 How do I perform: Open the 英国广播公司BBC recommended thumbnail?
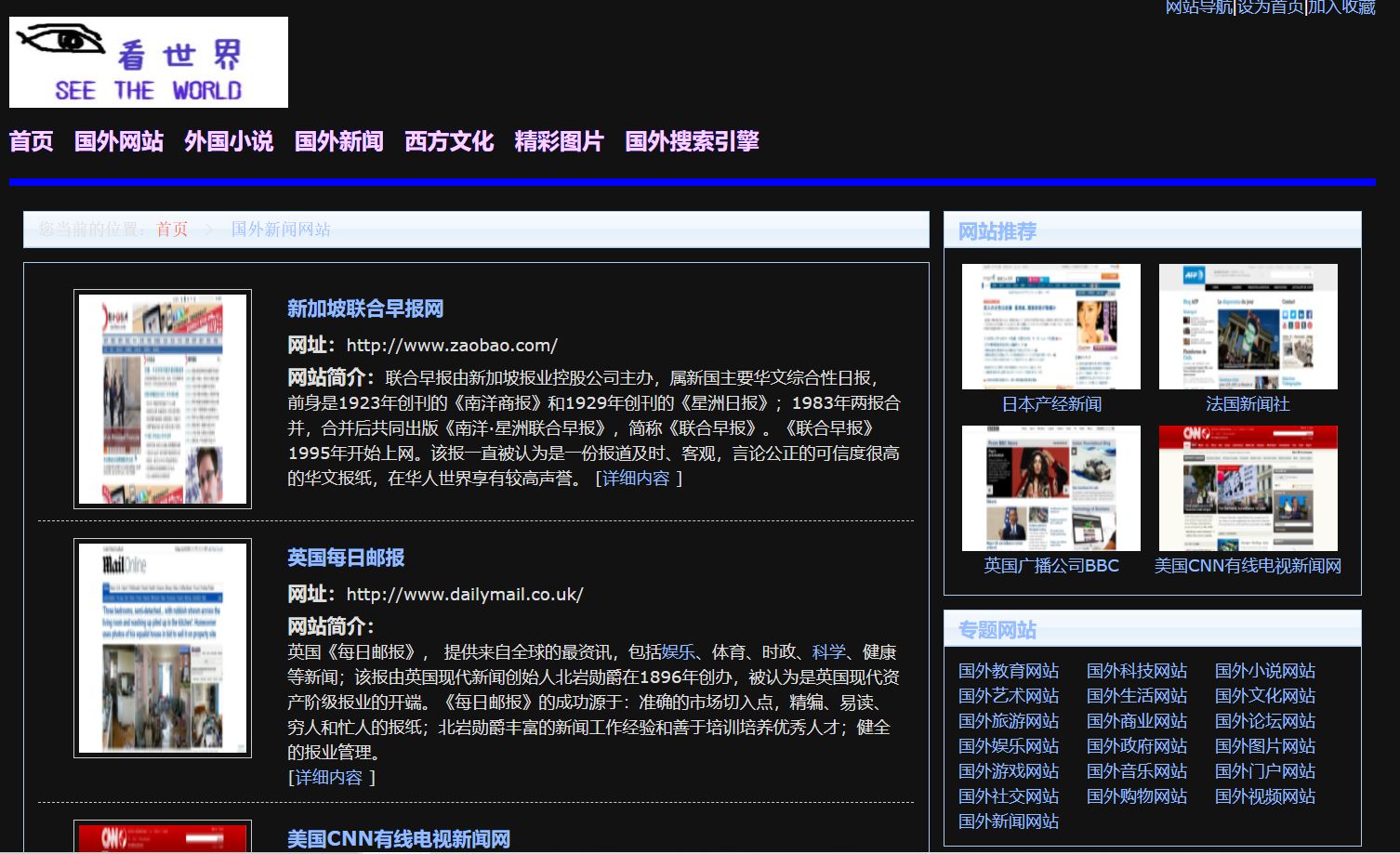[1051, 488]
